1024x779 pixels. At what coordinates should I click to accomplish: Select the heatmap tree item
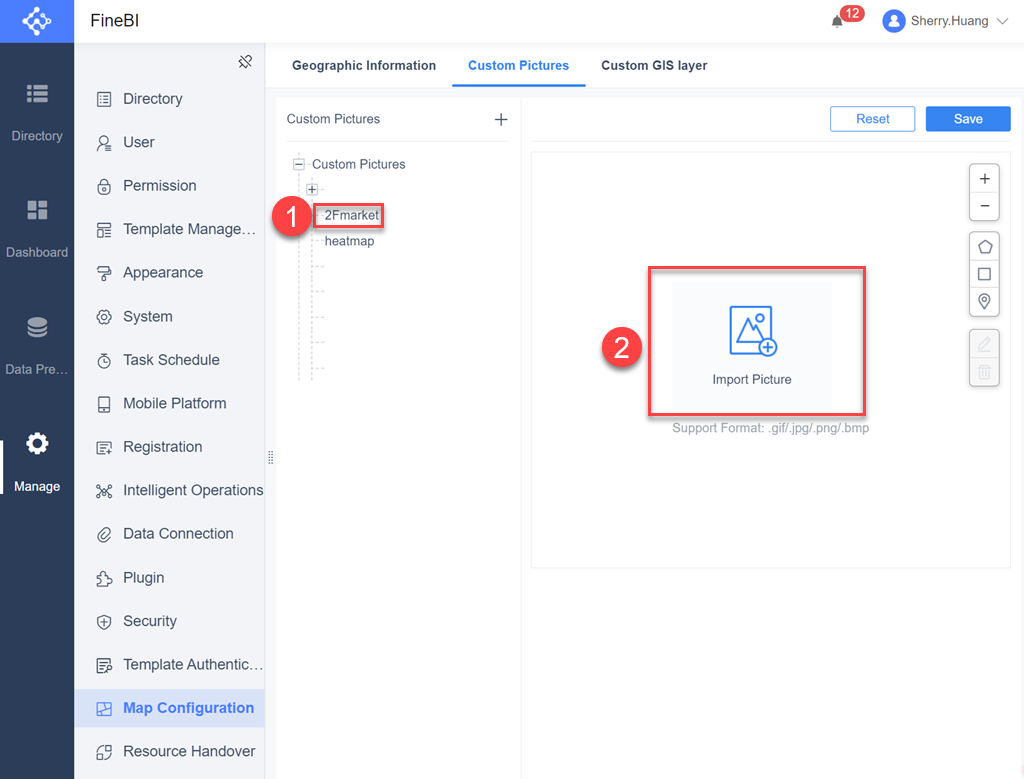click(x=349, y=241)
